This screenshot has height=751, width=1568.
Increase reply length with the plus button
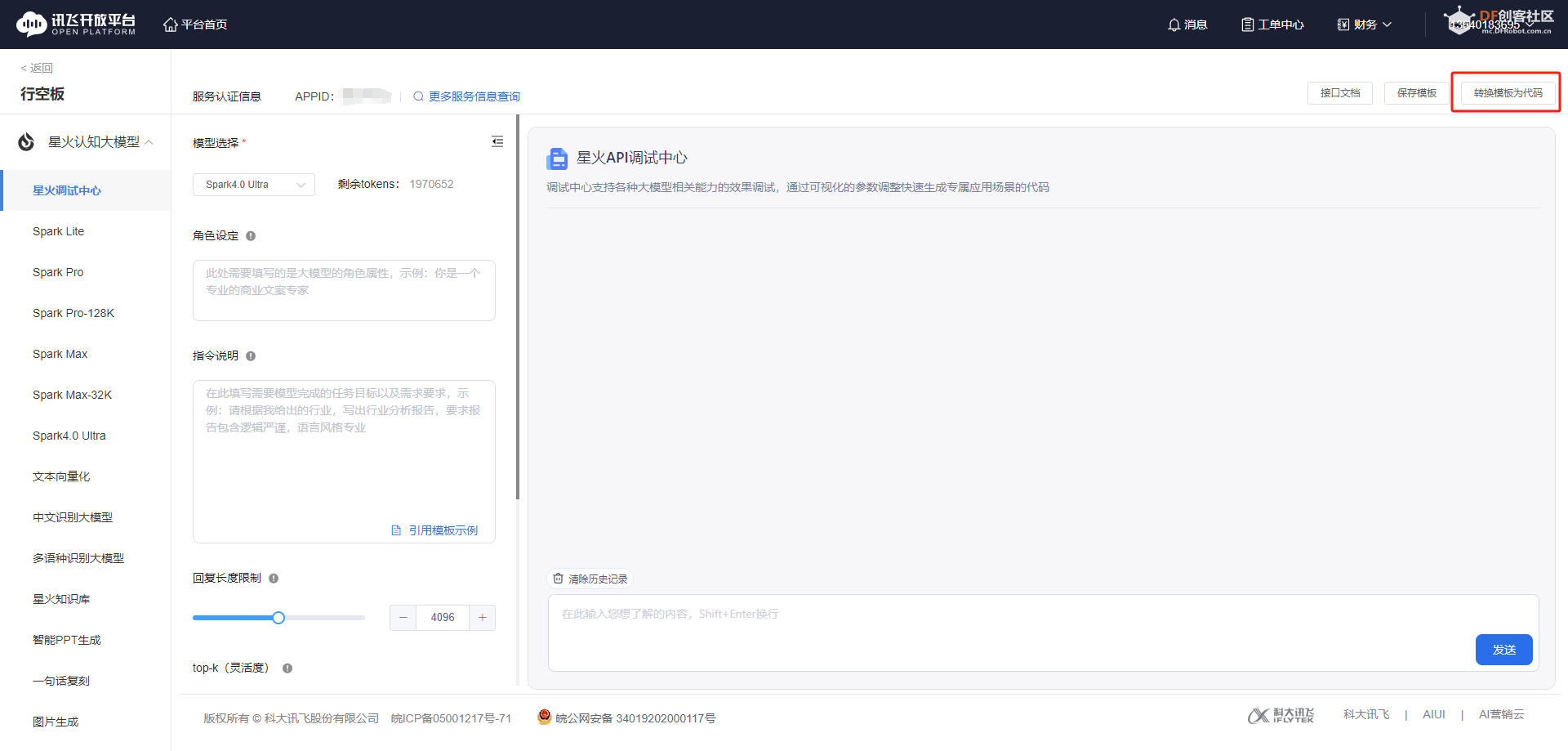(x=483, y=618)
